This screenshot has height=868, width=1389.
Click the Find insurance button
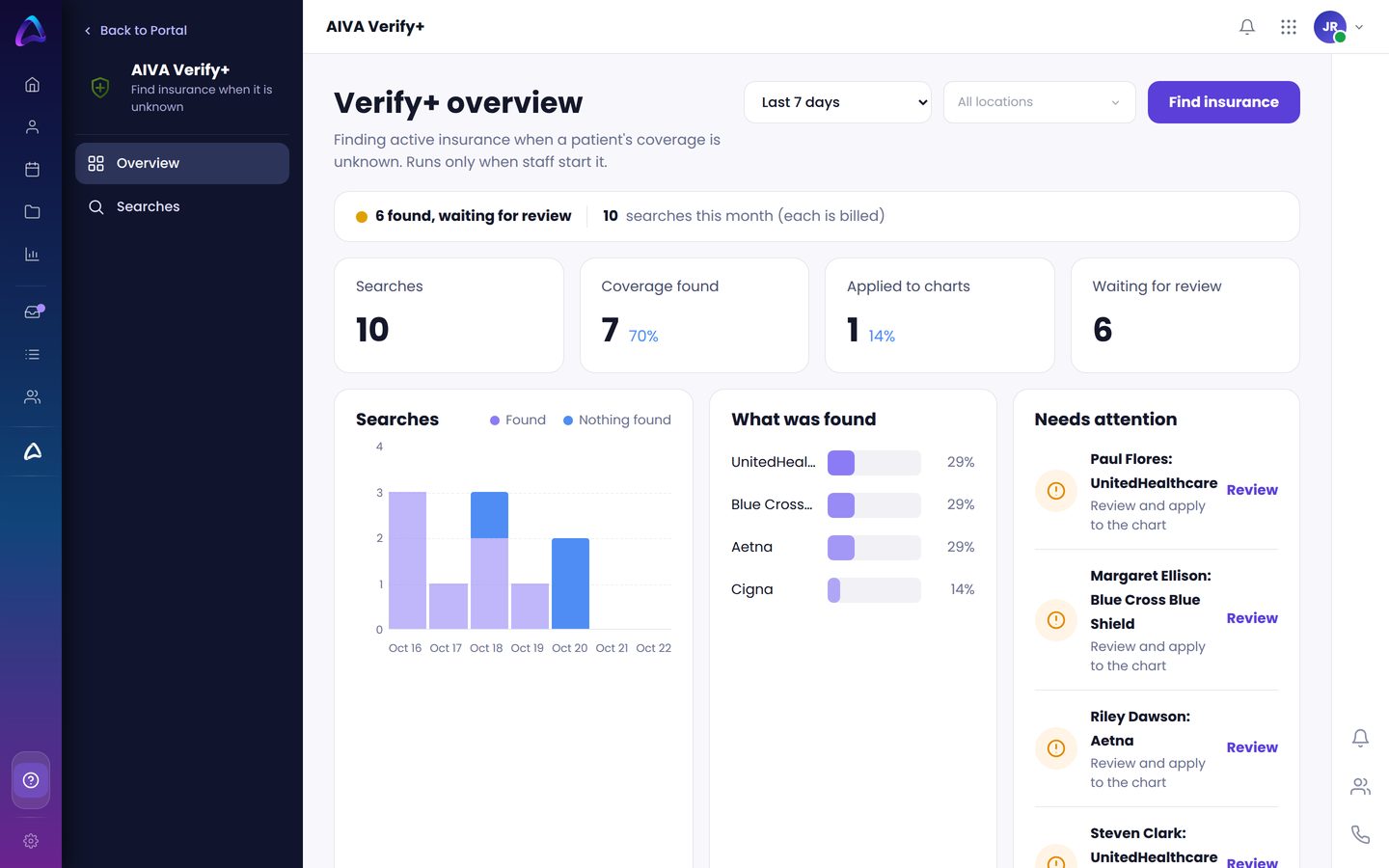[1223, 102]
